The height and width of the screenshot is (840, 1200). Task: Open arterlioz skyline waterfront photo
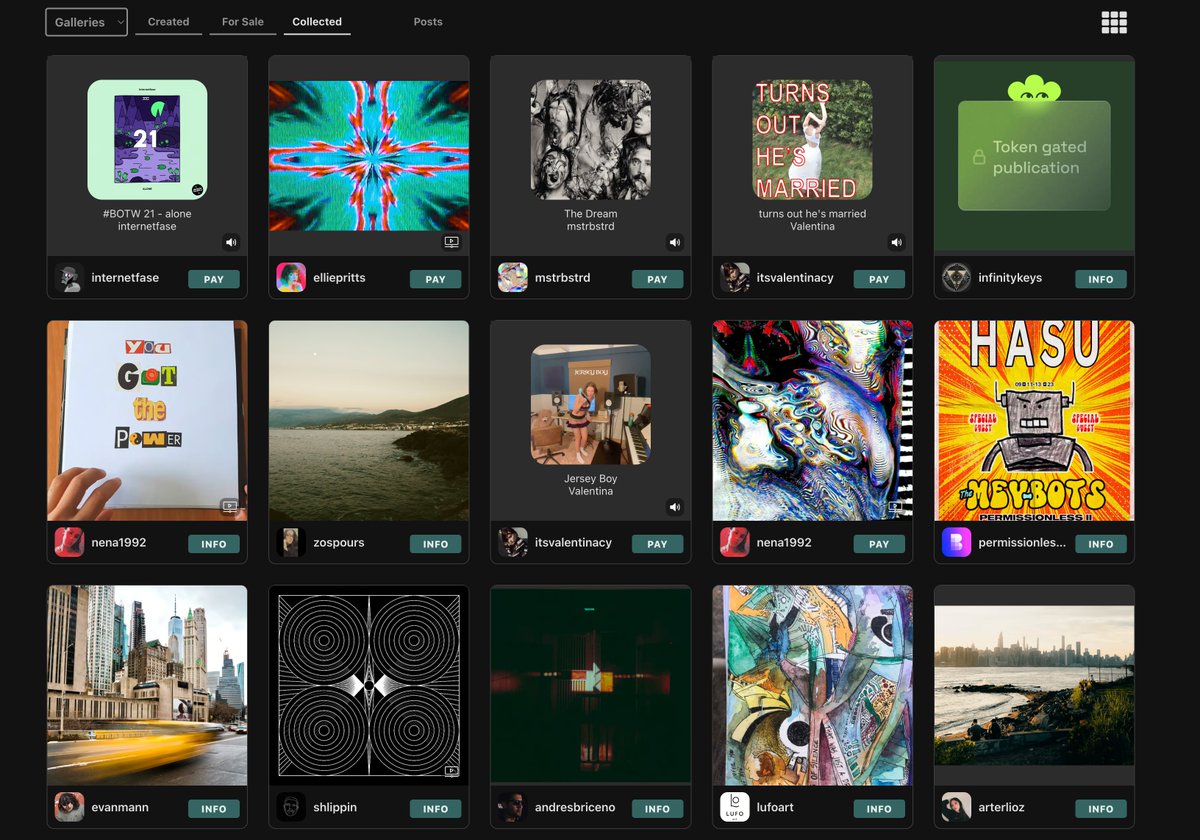(1034, 685)
